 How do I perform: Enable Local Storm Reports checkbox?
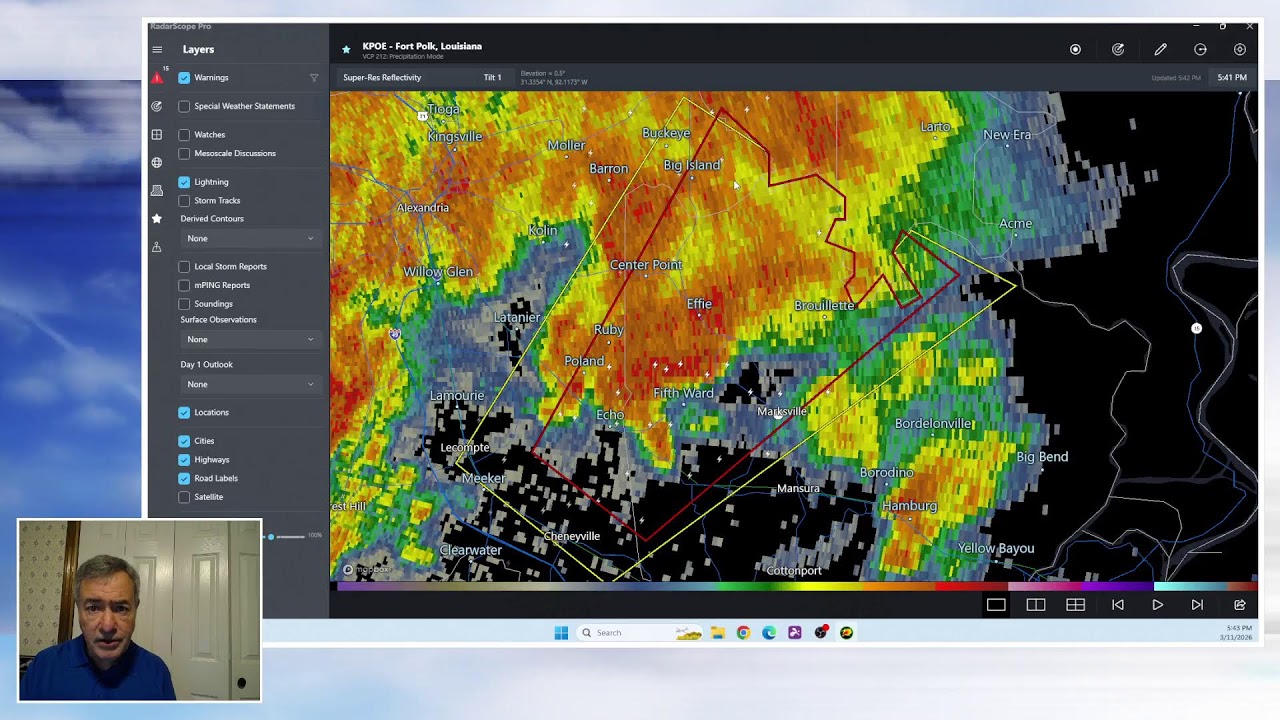click(184, 266)
